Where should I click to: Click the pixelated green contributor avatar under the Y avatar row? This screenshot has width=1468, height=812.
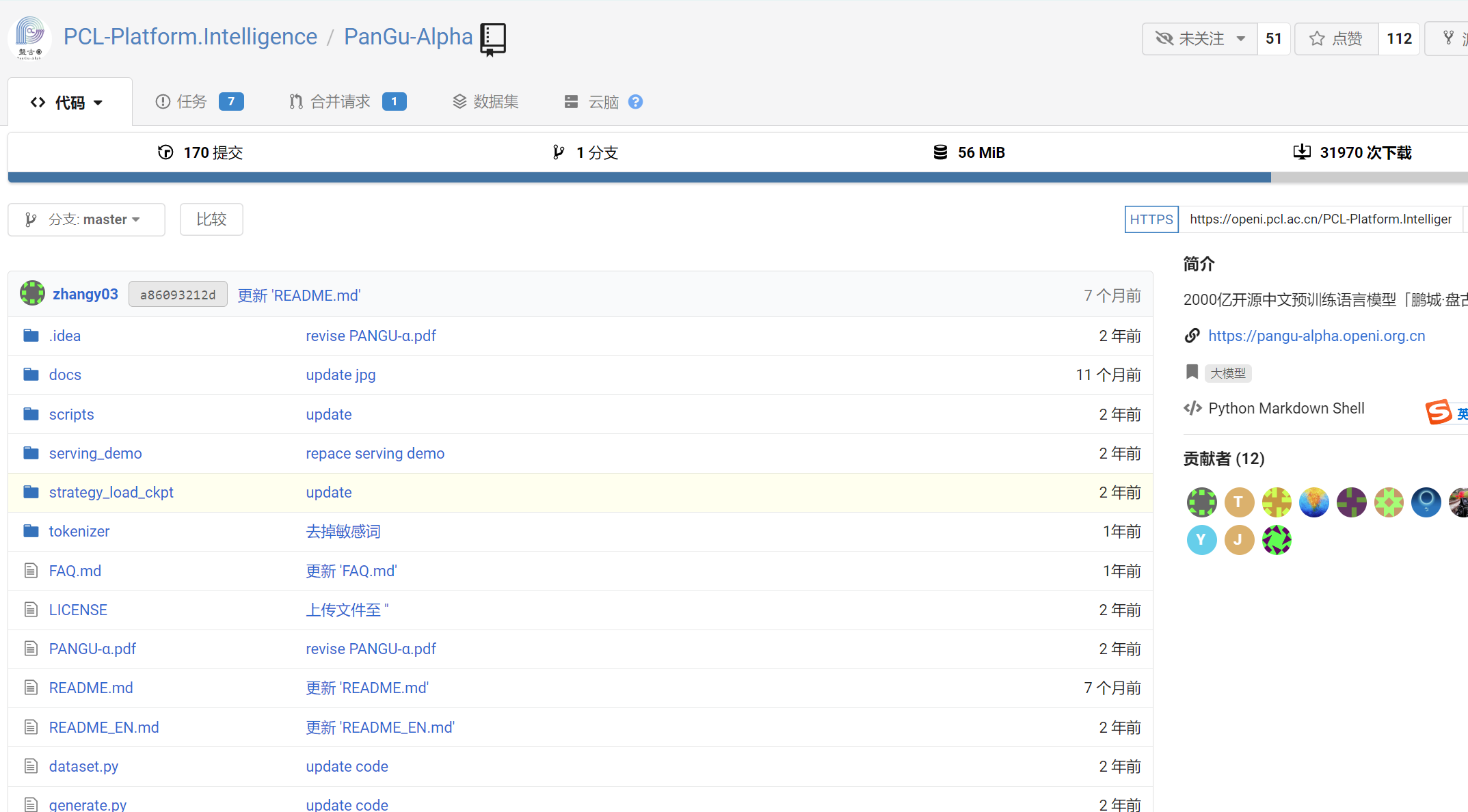(1277, 540)
